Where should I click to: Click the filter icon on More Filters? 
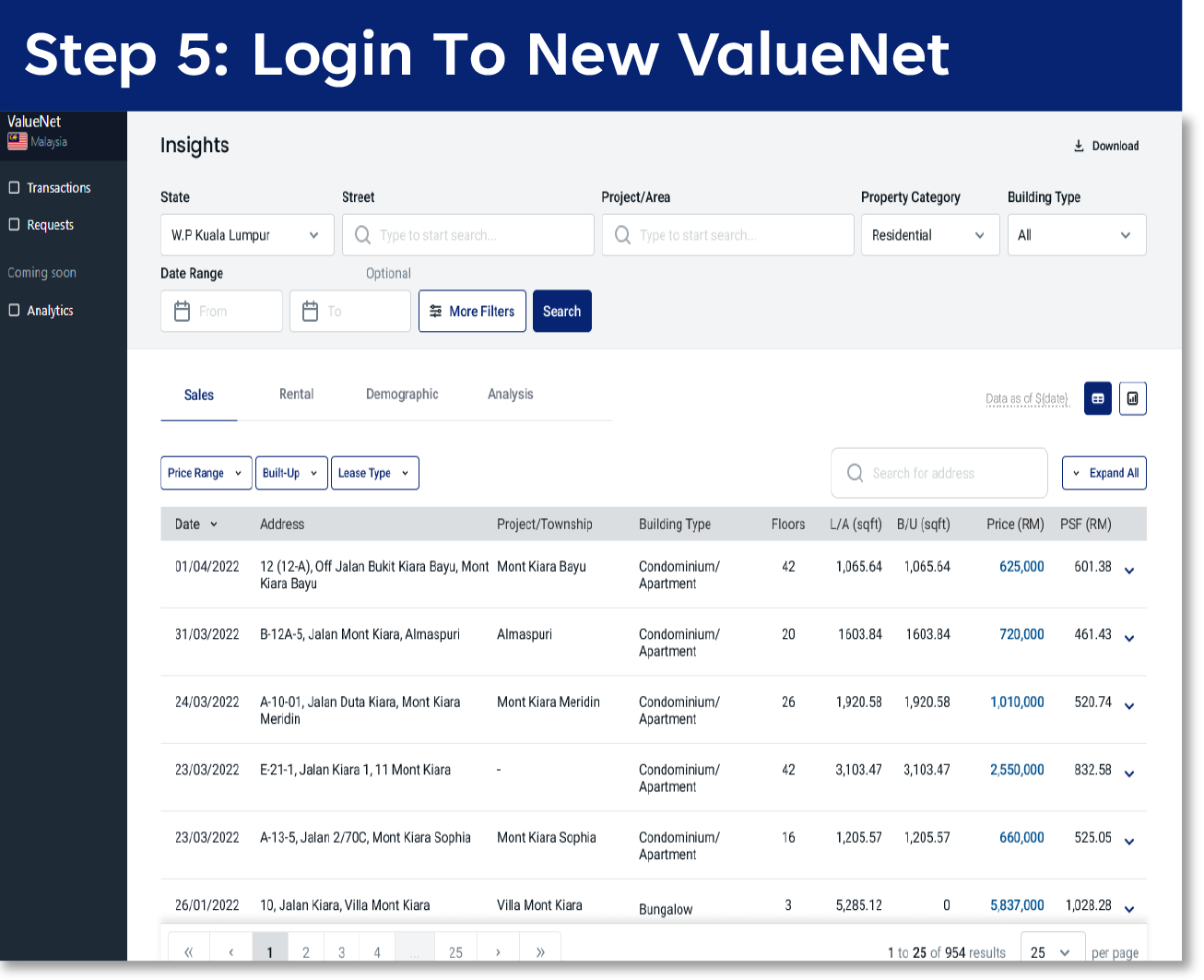436,311
